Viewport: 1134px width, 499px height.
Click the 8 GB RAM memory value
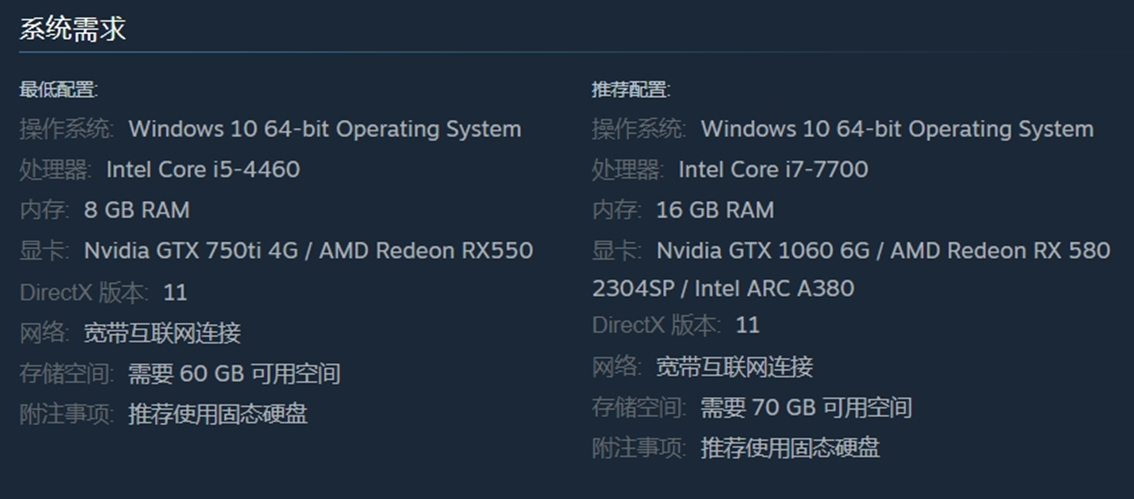coord(136,211)
